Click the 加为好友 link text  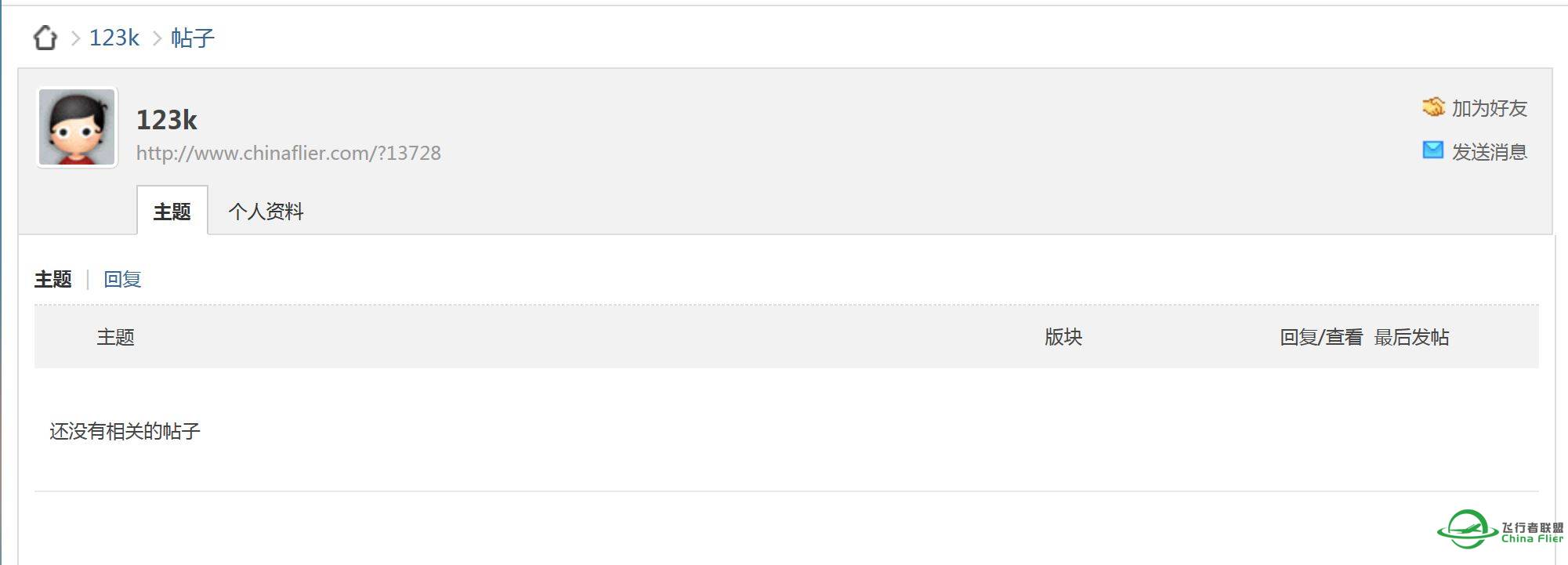click(1489, 108)
